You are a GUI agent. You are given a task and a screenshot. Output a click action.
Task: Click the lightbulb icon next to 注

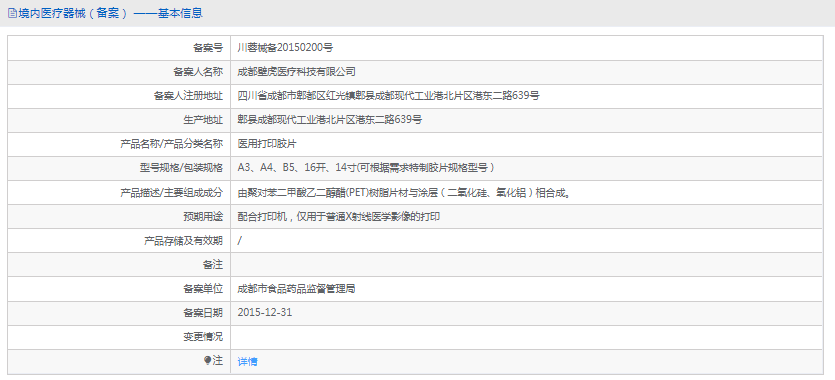point(207,361)
